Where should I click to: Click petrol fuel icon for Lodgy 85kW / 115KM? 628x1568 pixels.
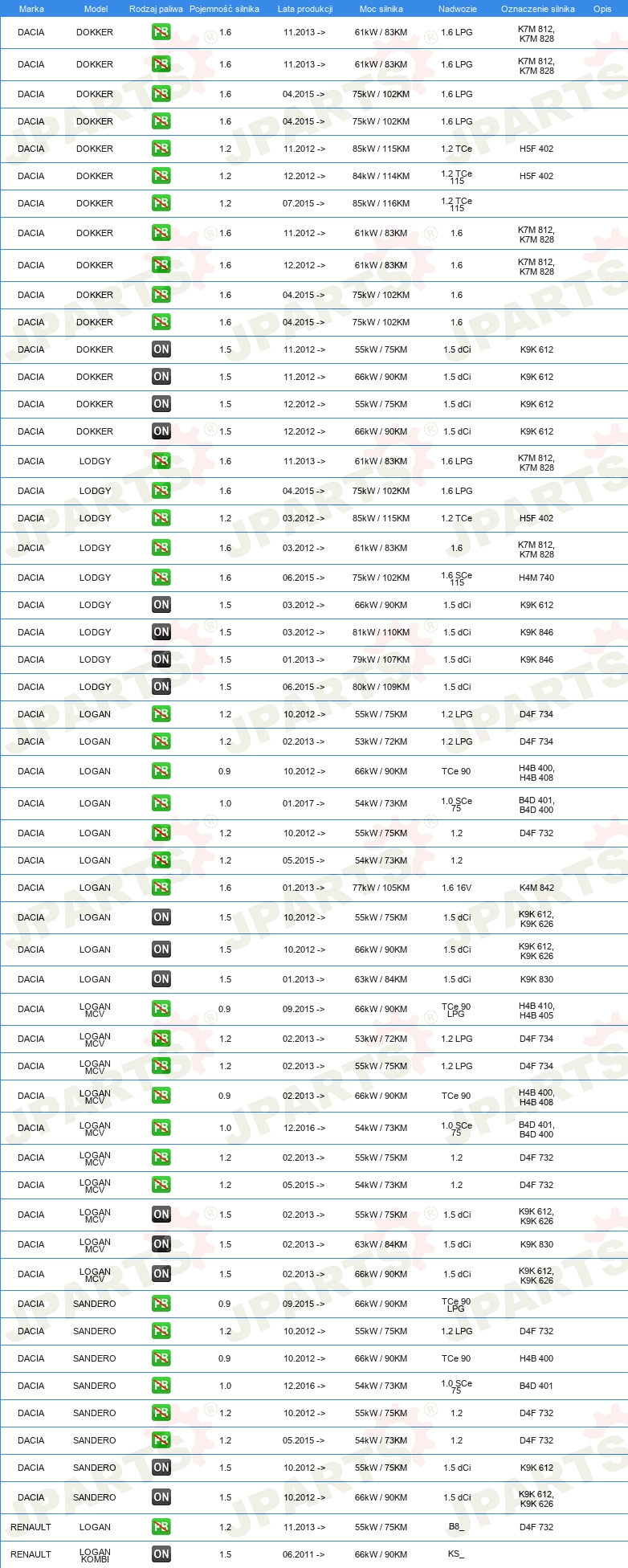[x=161, y=518]
